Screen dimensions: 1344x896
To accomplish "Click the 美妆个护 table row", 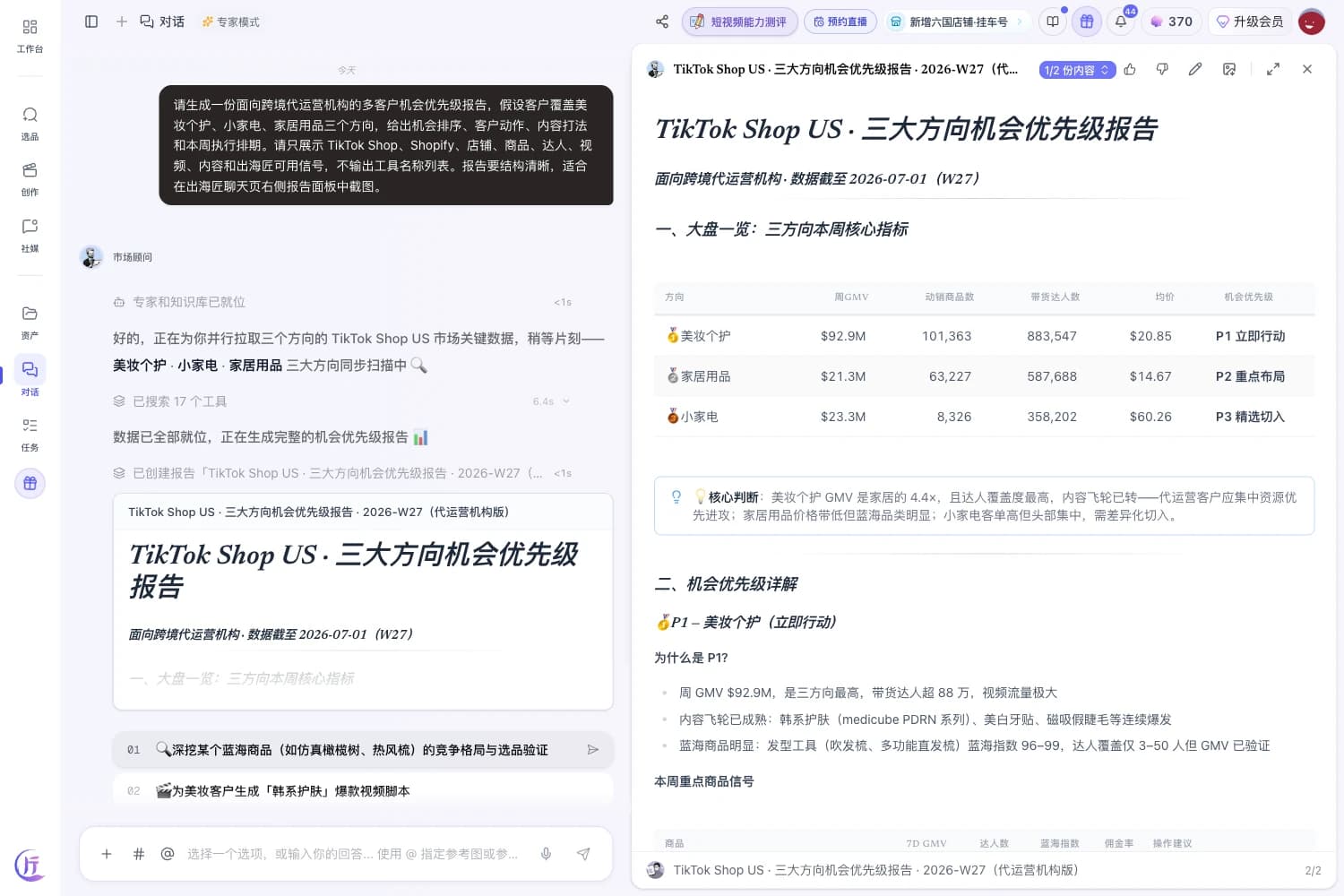I will (984, 336).
